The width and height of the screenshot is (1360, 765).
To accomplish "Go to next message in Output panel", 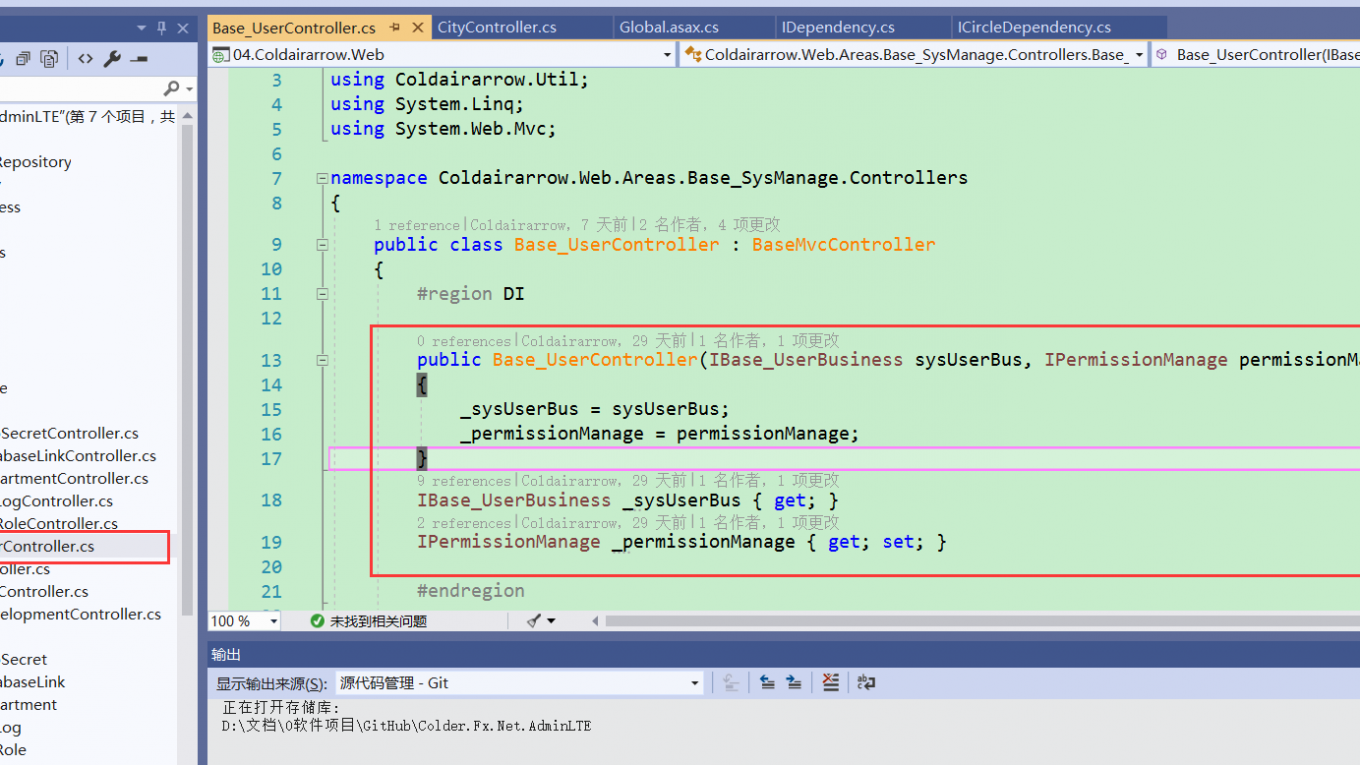I will pos(793,682).
